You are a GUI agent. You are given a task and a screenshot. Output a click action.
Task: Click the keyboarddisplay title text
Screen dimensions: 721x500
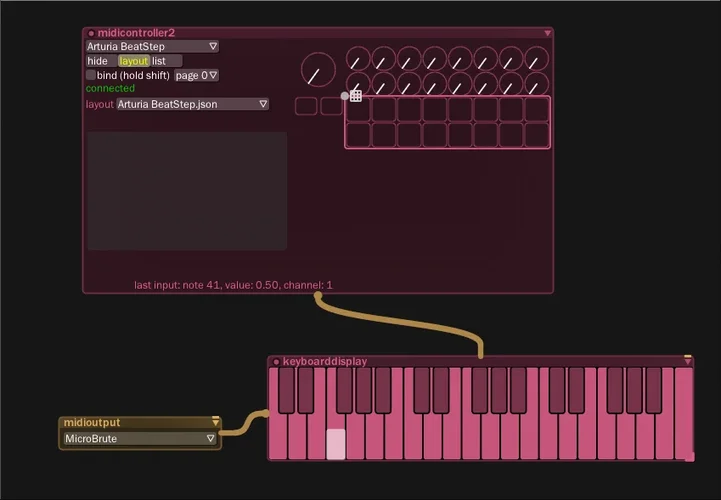tap(325, 362)
